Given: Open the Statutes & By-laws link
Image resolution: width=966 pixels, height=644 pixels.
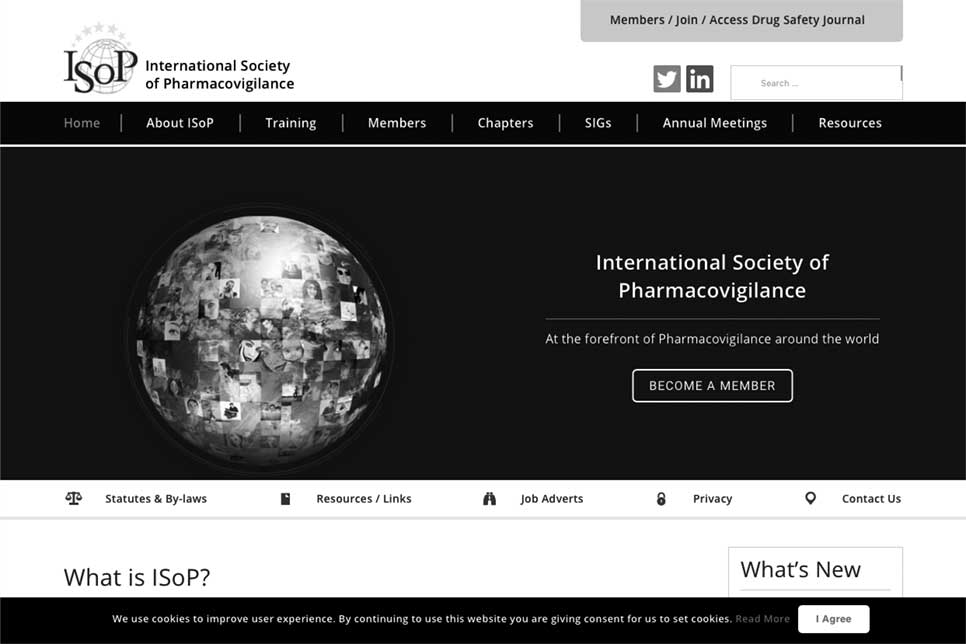Looking at the screenshot, I should click(156, 499).
